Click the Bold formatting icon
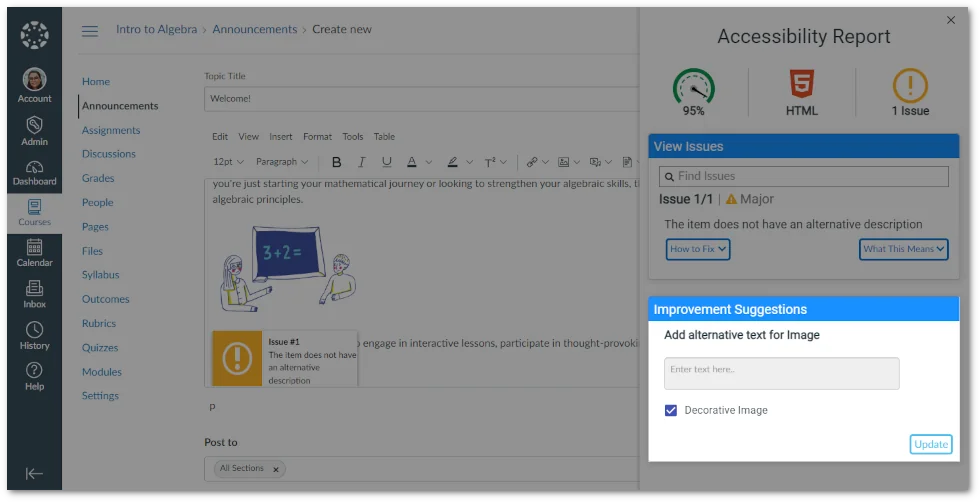This screenshot has width=980, height=502. [x=337, y=162]
